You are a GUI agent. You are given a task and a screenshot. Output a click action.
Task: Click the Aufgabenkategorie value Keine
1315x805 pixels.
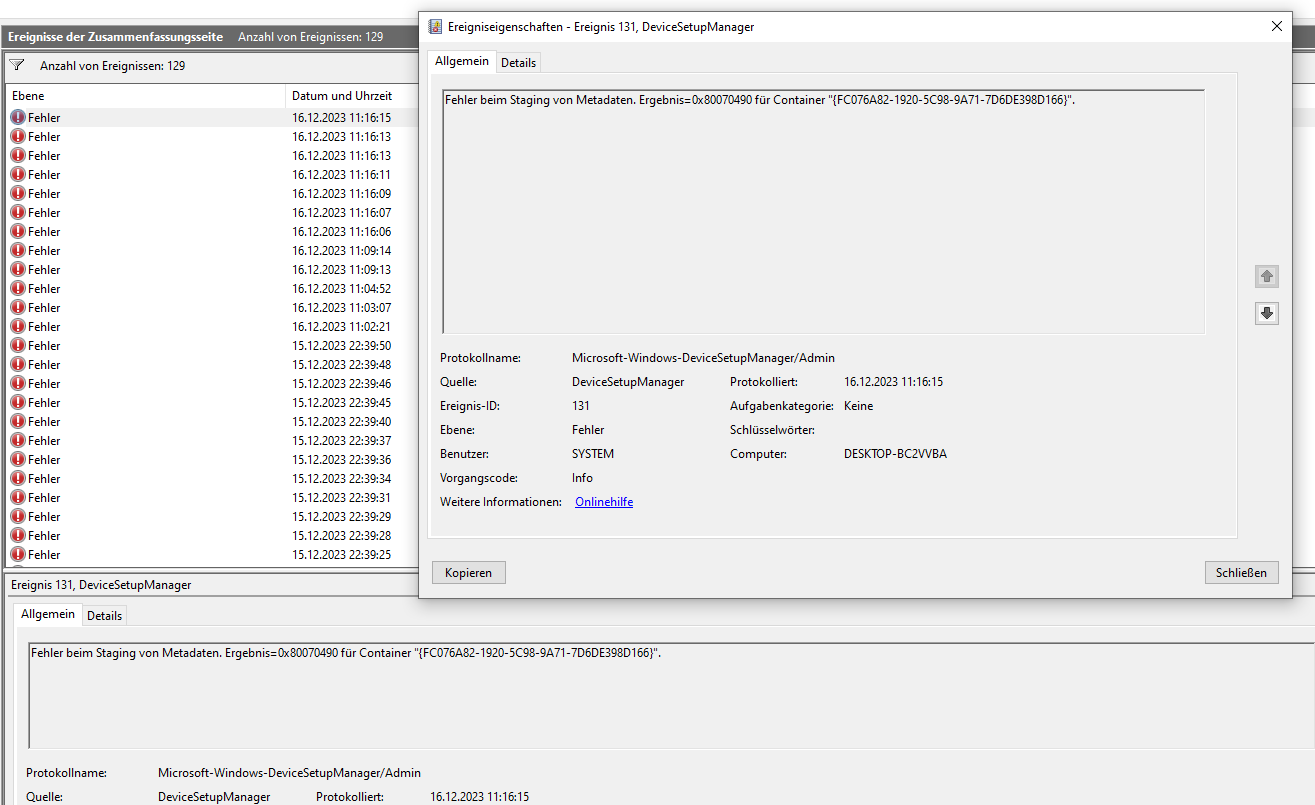[858, 406]
